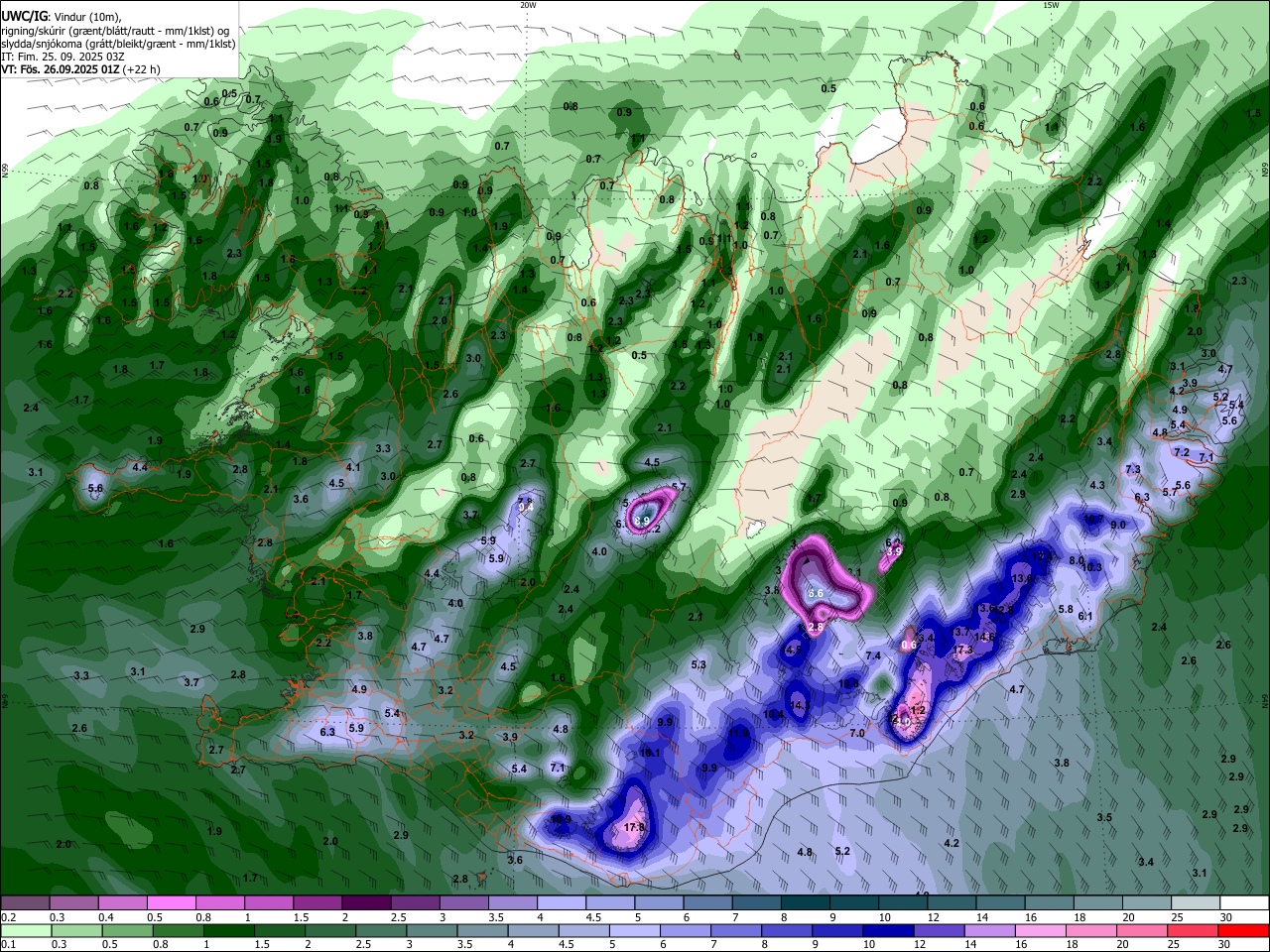Click the 9.0 precipitation value on the map
Screen dimensions: 1270x952
point(1118,525)
